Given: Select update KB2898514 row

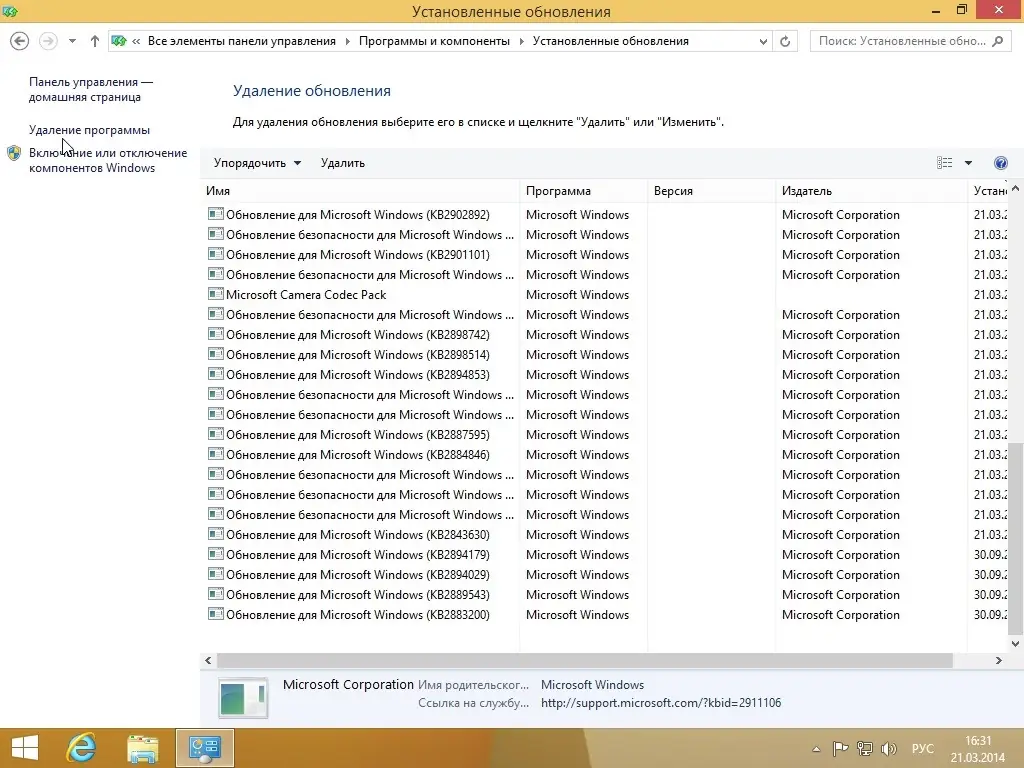Looking at the screenshot, I should (605, 355).
